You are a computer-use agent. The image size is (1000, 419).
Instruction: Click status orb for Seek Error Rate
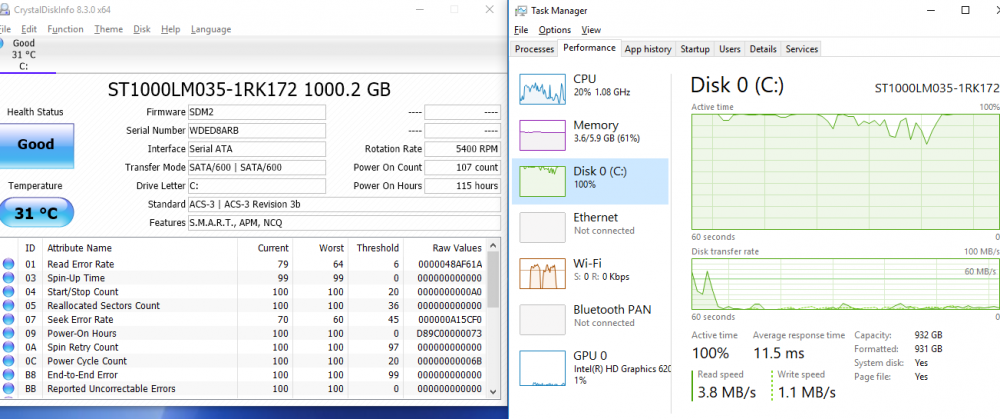click(x=8, y=320)
